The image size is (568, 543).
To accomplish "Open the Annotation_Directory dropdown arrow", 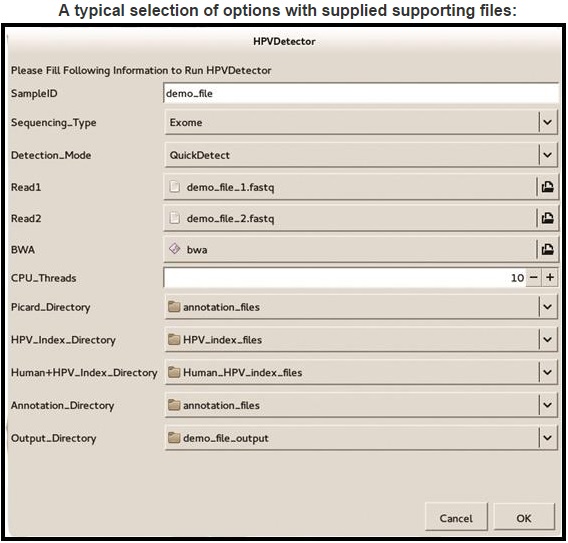I will (547, 405).
